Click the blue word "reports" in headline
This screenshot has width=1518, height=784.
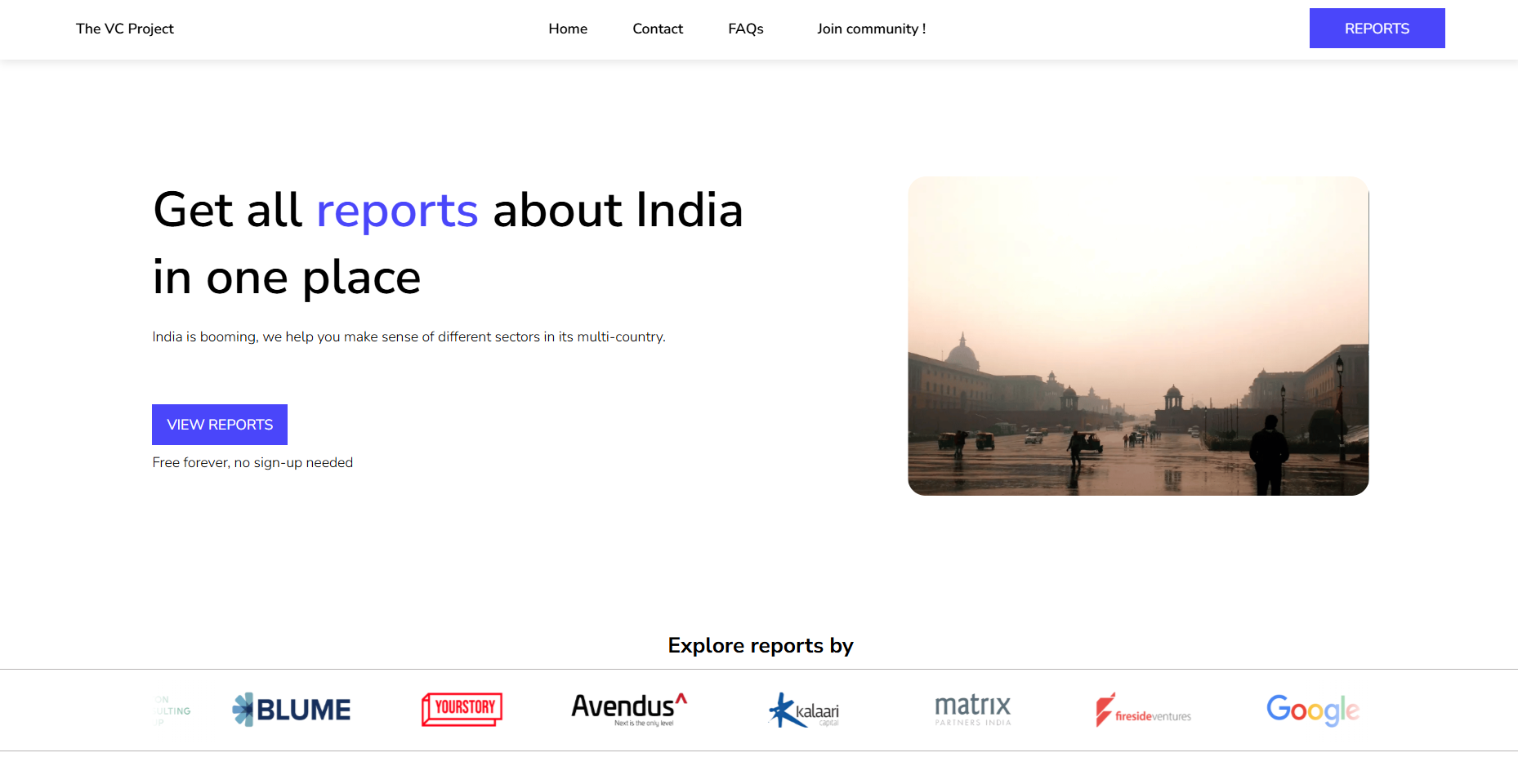397,211
